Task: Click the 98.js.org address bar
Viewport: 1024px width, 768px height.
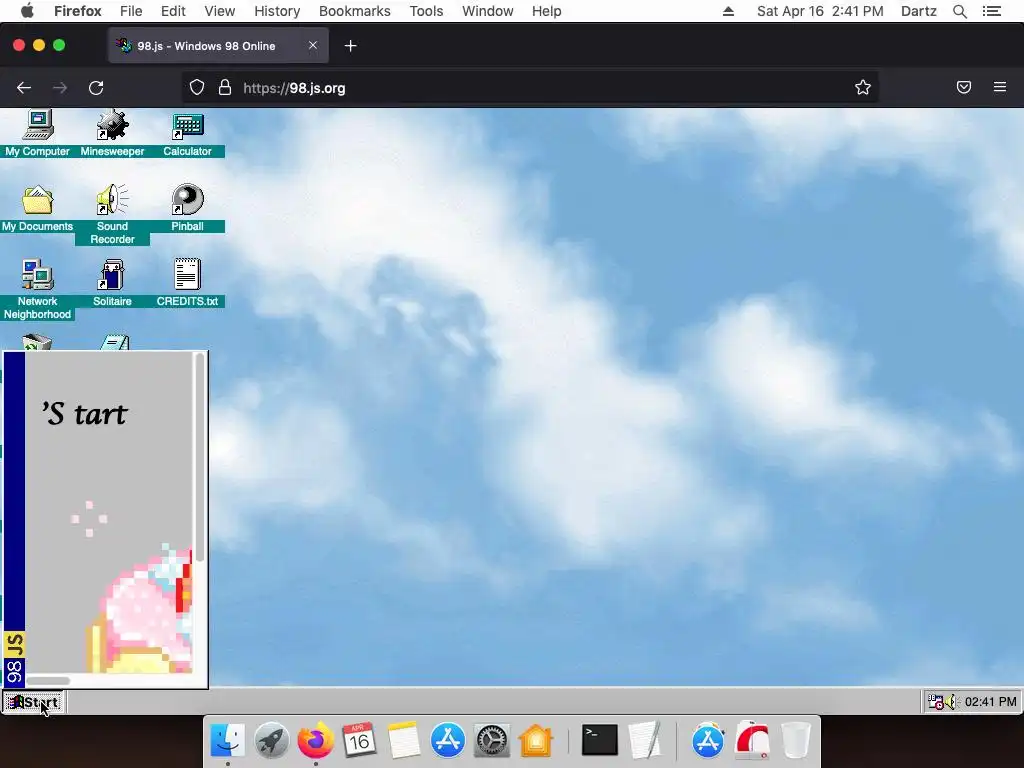Action: [x=529, y=88]
